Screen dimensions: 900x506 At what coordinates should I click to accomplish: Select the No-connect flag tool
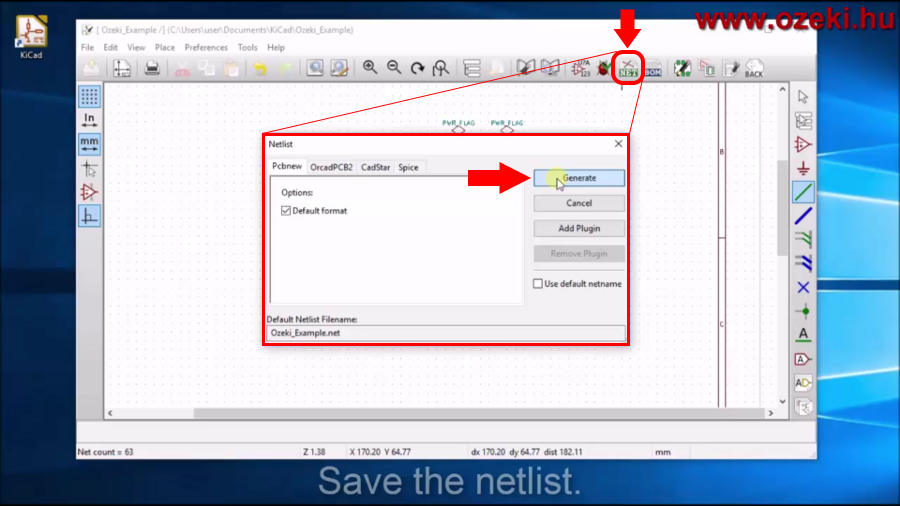coord(803,287)
